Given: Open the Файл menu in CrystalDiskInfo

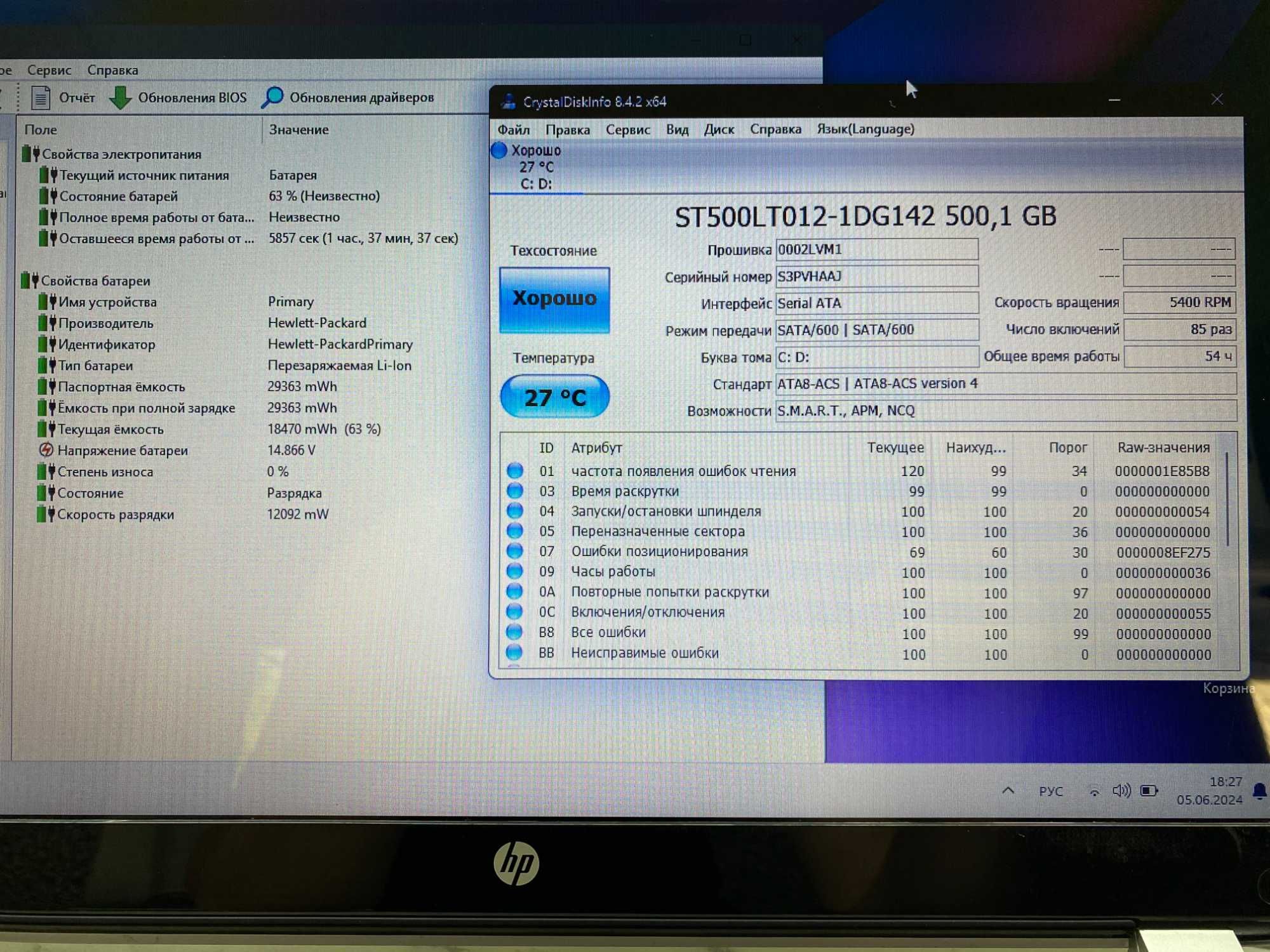Looking at the screenshot, I should point(513,129).
